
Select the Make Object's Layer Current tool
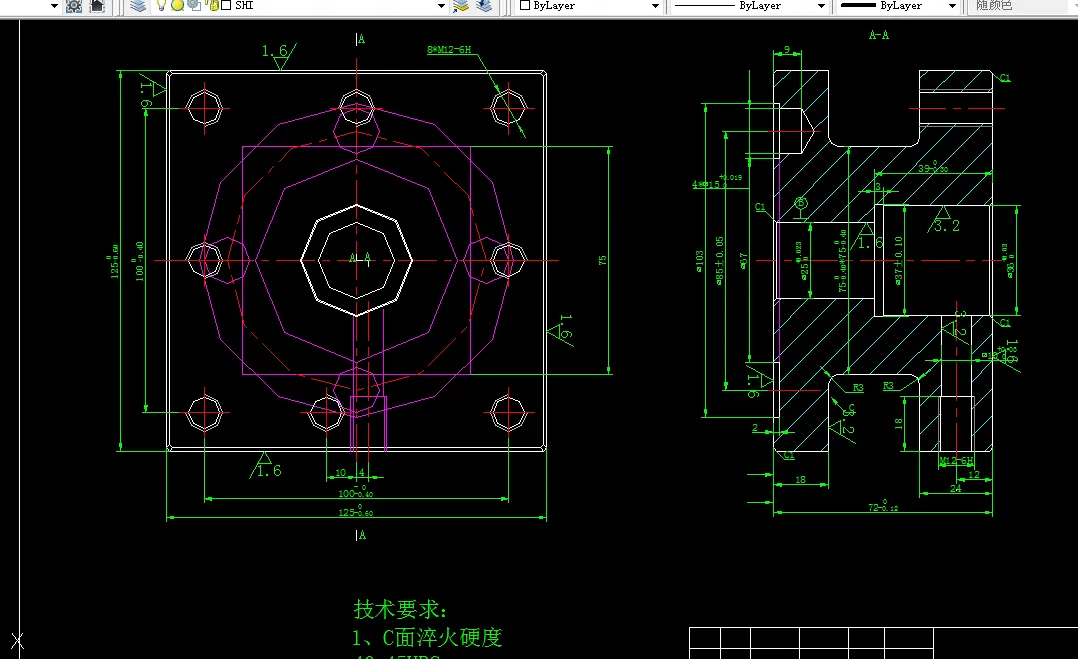(x=462, y=6)
